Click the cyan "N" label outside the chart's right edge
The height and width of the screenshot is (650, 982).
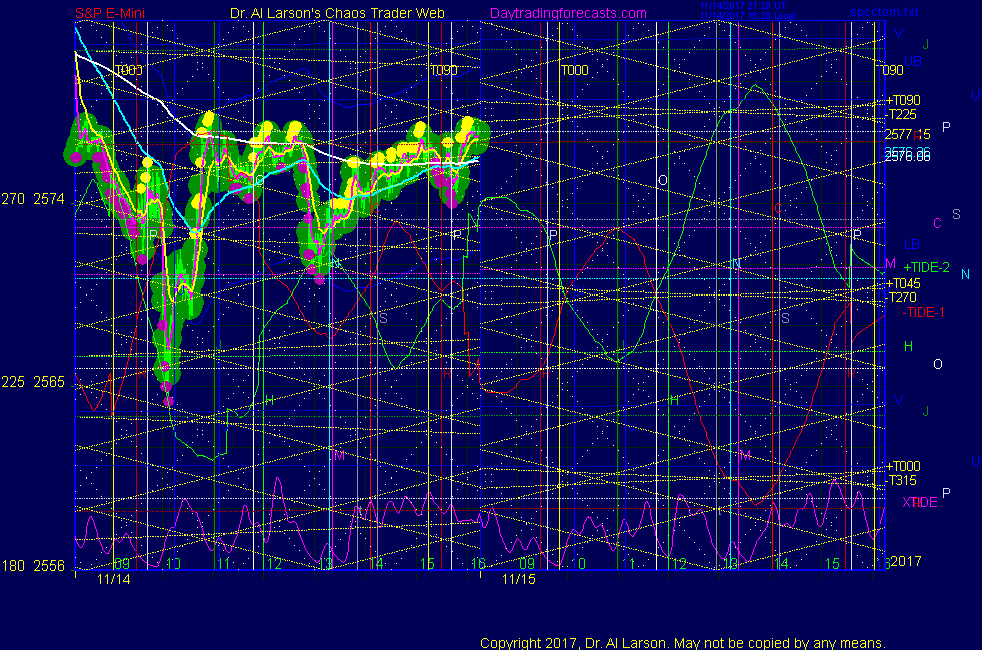[x=965, y=274]
